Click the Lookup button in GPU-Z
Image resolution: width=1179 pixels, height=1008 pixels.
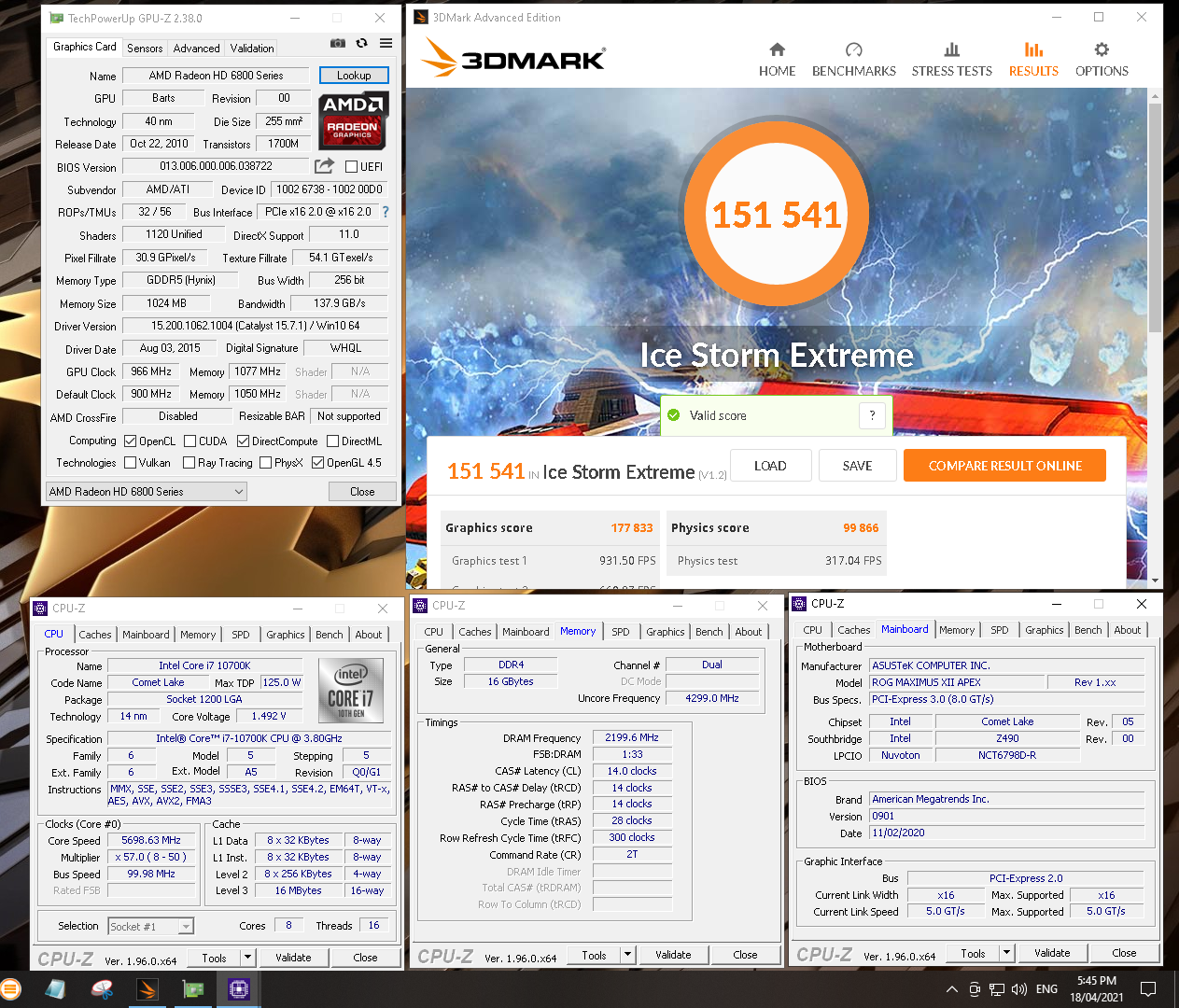tap(354, 76)
